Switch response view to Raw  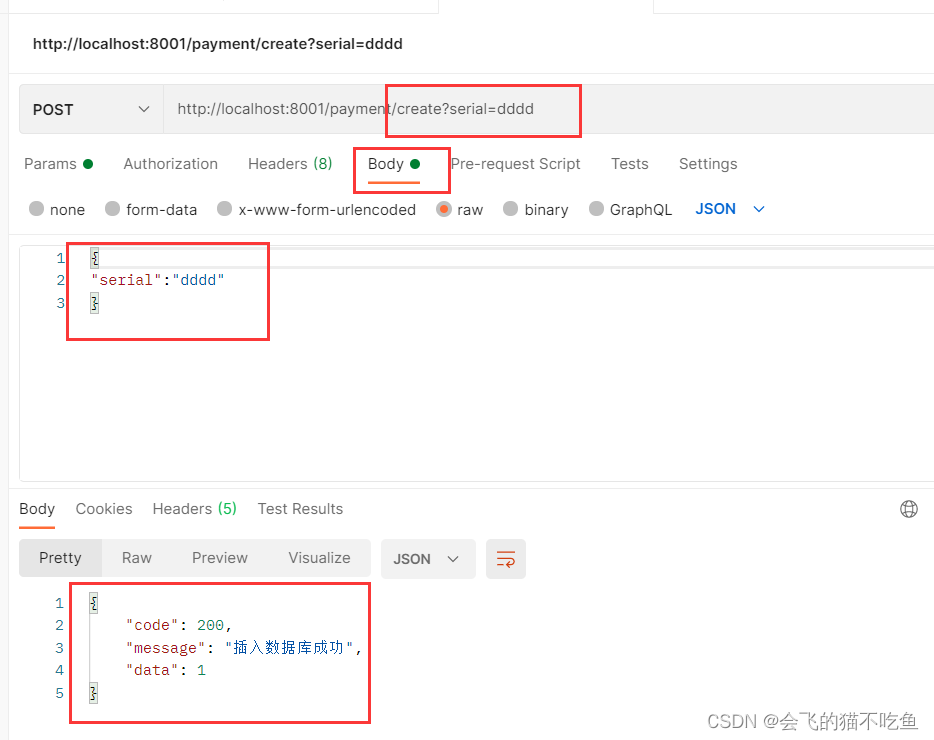tap(137, 558)
